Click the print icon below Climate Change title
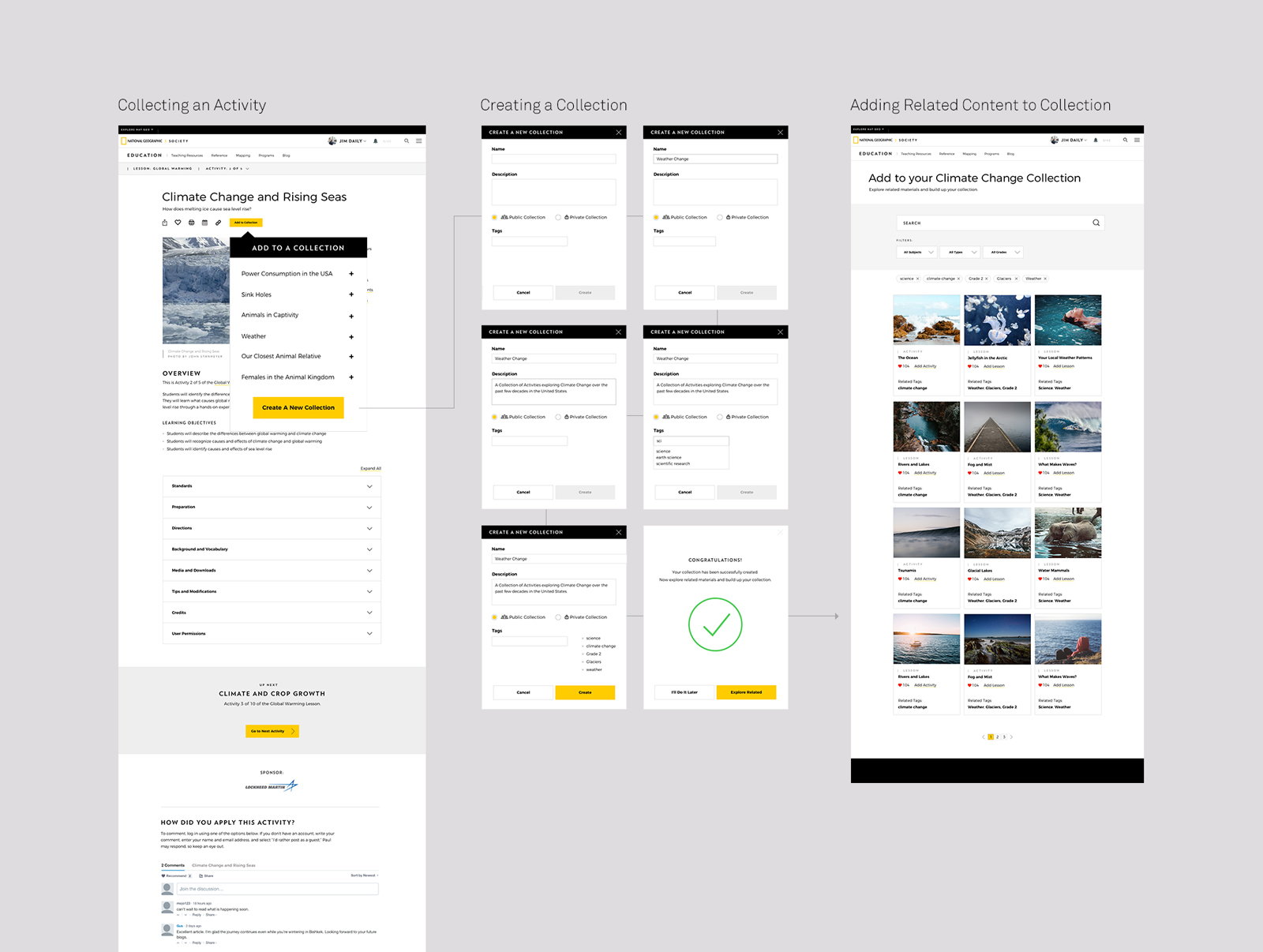This screenshot has width=1263, height=952. click(x=191, y=223)
